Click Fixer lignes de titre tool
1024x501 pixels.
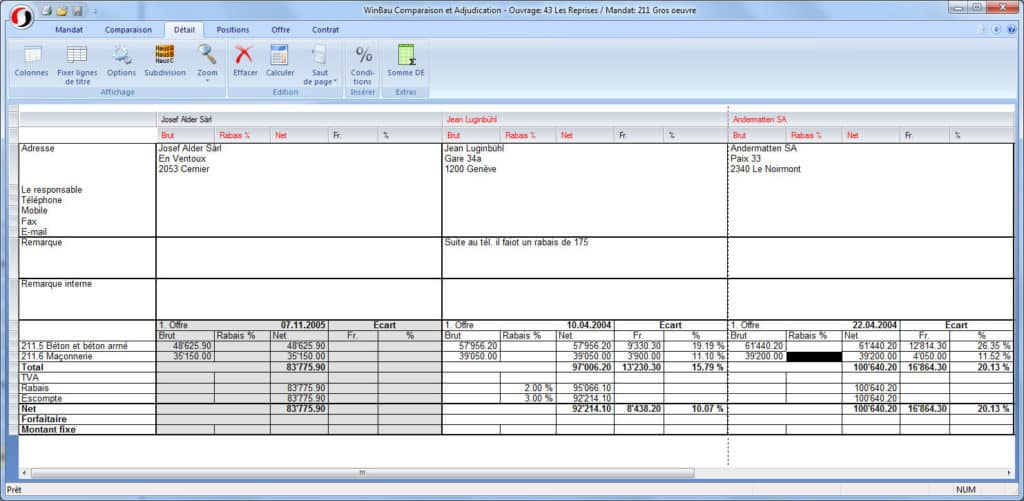[x=77, y=65]
